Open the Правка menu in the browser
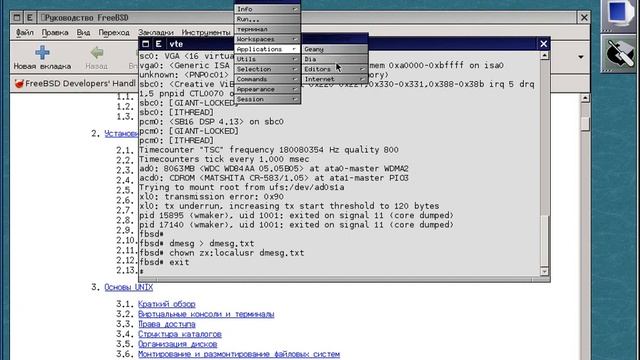Viewport: 640px width, 360px height. coord(55,32)
